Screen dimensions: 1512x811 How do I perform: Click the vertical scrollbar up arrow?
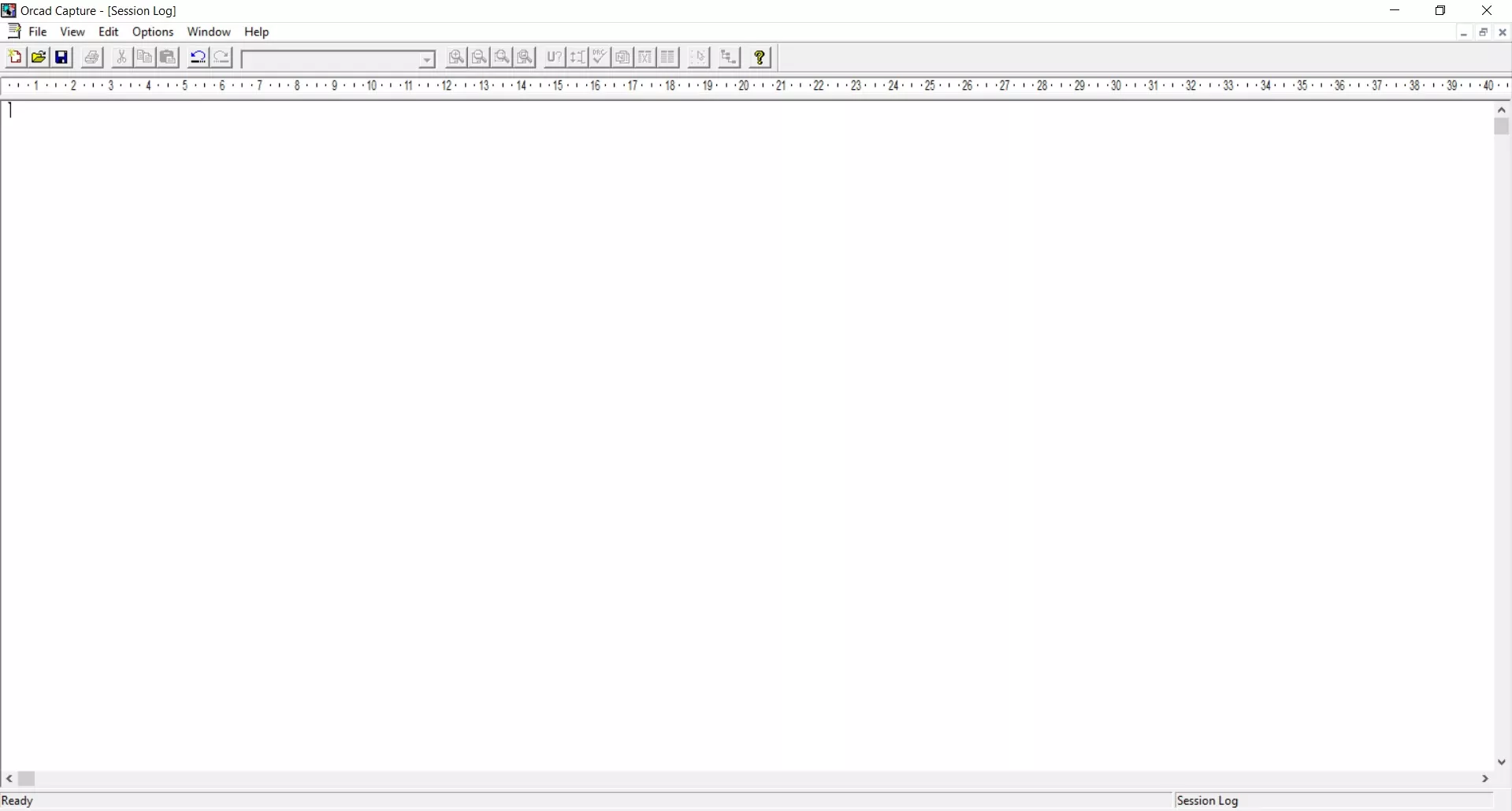tap(1502, 110)
